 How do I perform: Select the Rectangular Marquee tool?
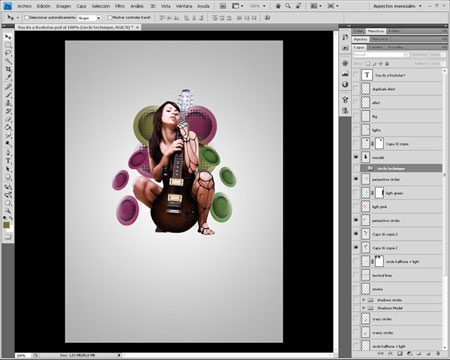pos(8,45)
